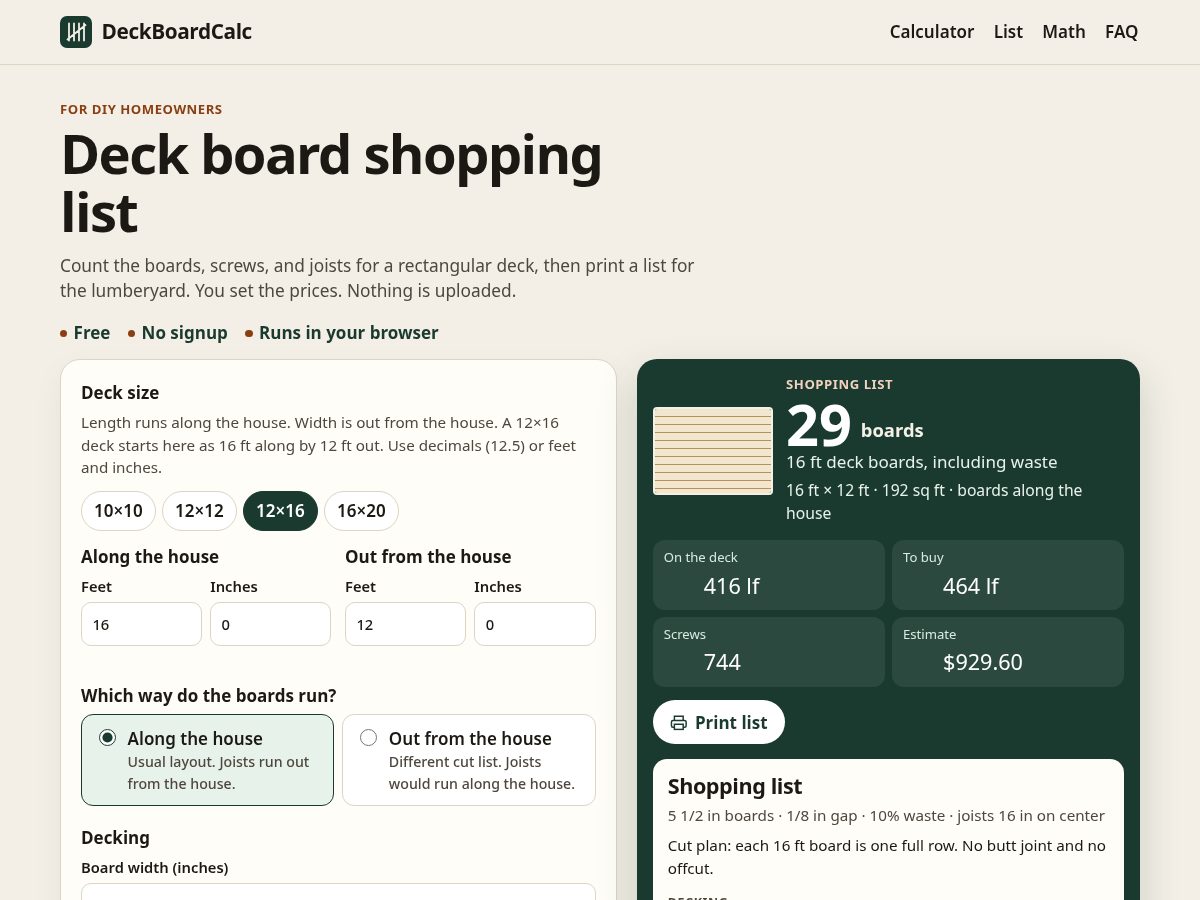
Task: Click the Along the house Feet field
Action: 141,624
